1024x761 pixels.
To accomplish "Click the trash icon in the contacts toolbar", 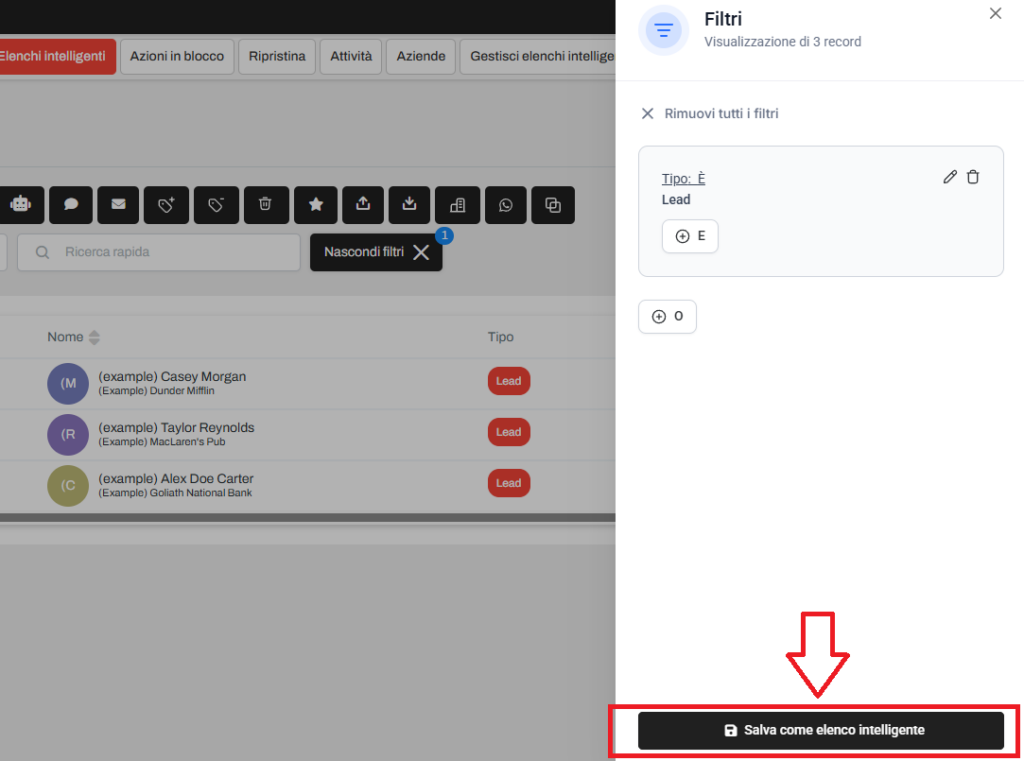I will pos(265,204).
